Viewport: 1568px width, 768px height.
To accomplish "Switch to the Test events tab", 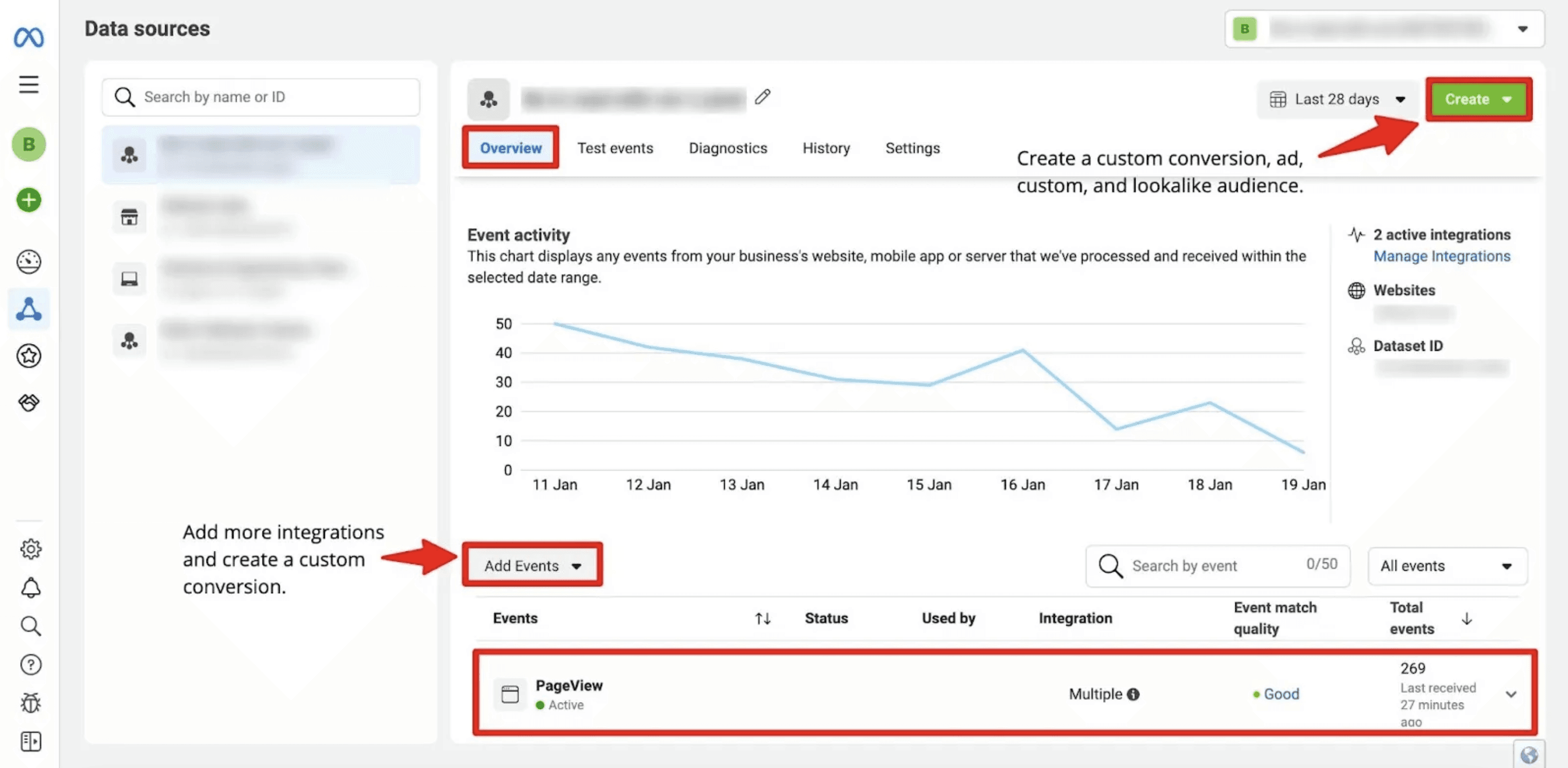I will 615,148.
